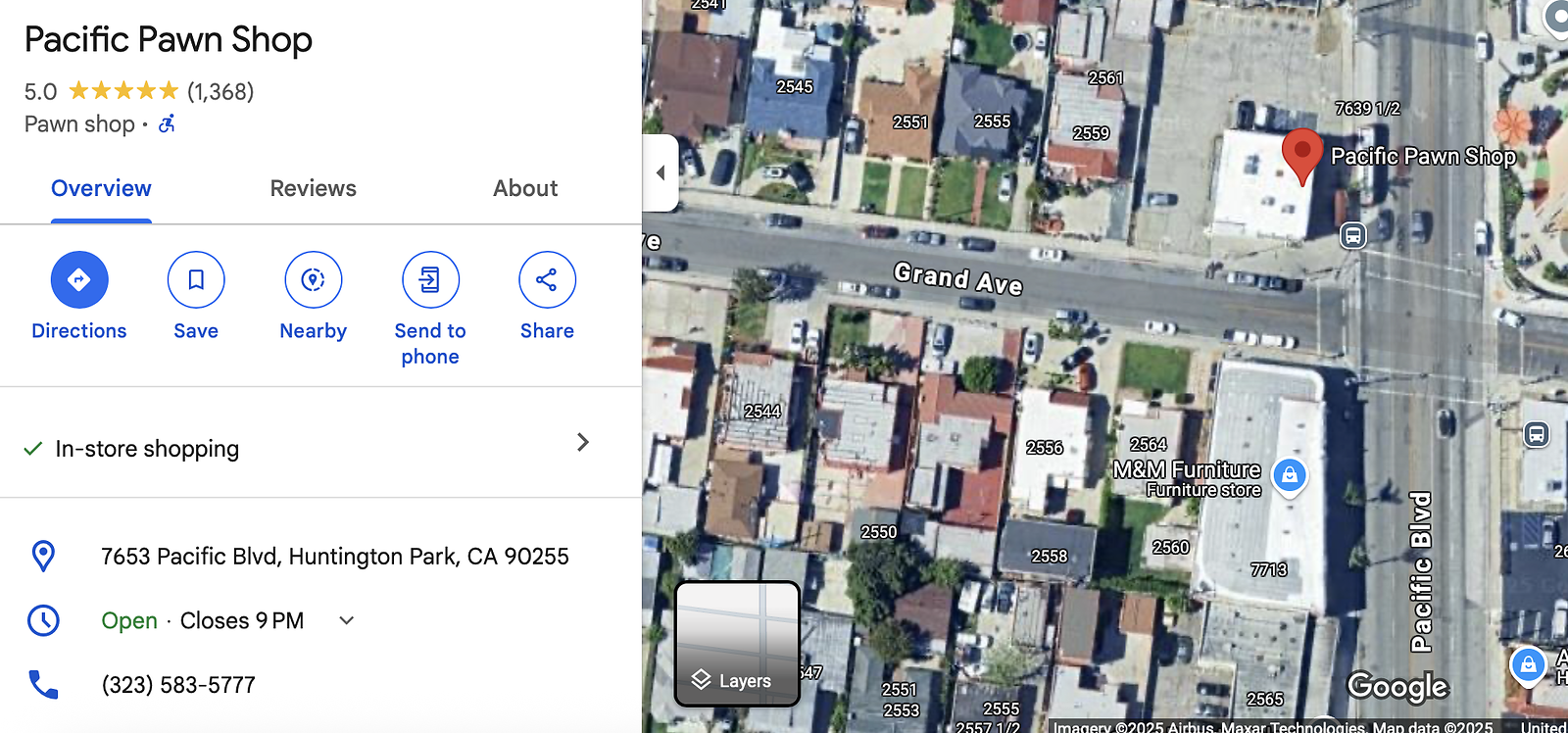This screenshot has height=733, width=1568.
Task: Open the Nearby search icon
Action: click(314, 279)
